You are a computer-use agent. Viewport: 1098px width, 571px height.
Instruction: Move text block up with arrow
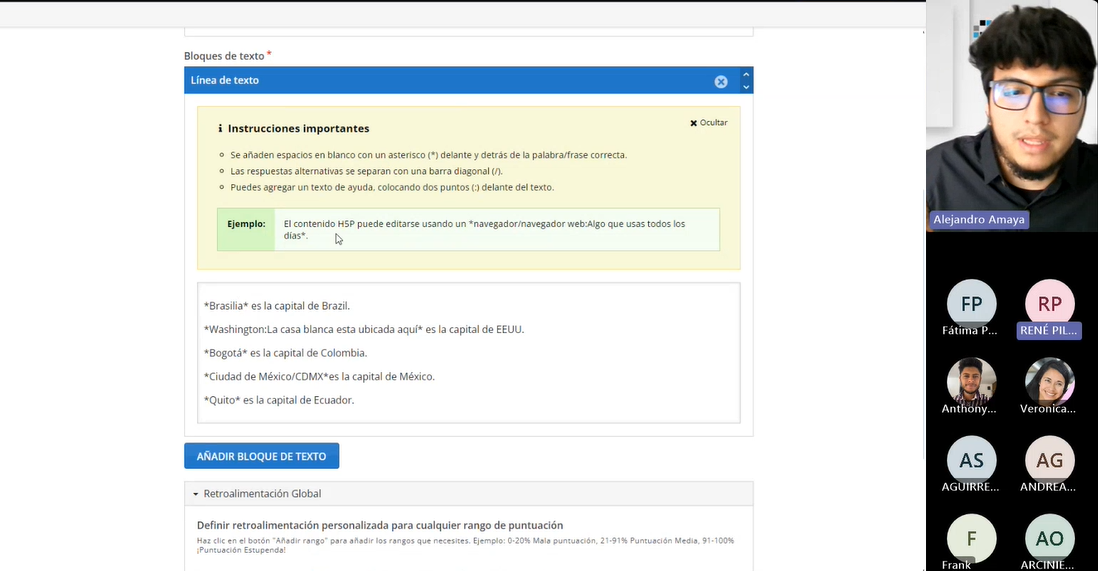tap(745, 75)
